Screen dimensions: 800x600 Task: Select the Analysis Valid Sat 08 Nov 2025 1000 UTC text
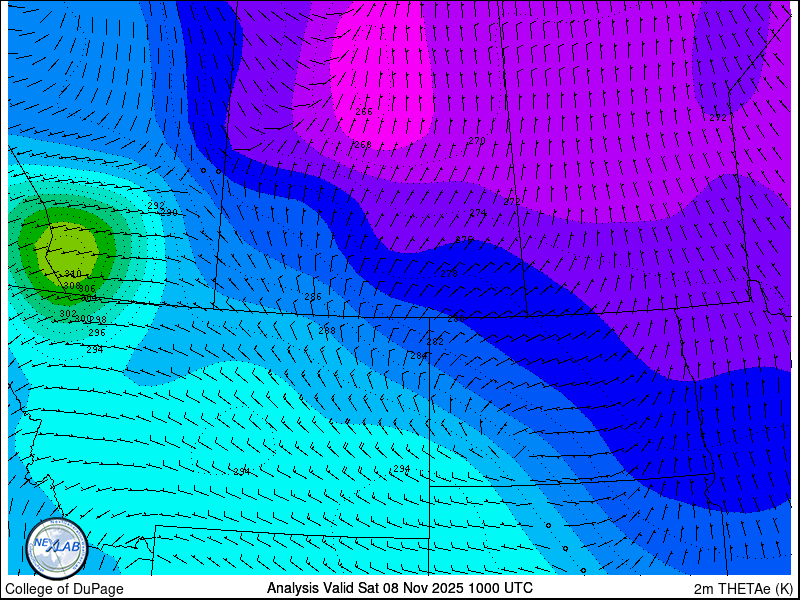click(399, 587)
